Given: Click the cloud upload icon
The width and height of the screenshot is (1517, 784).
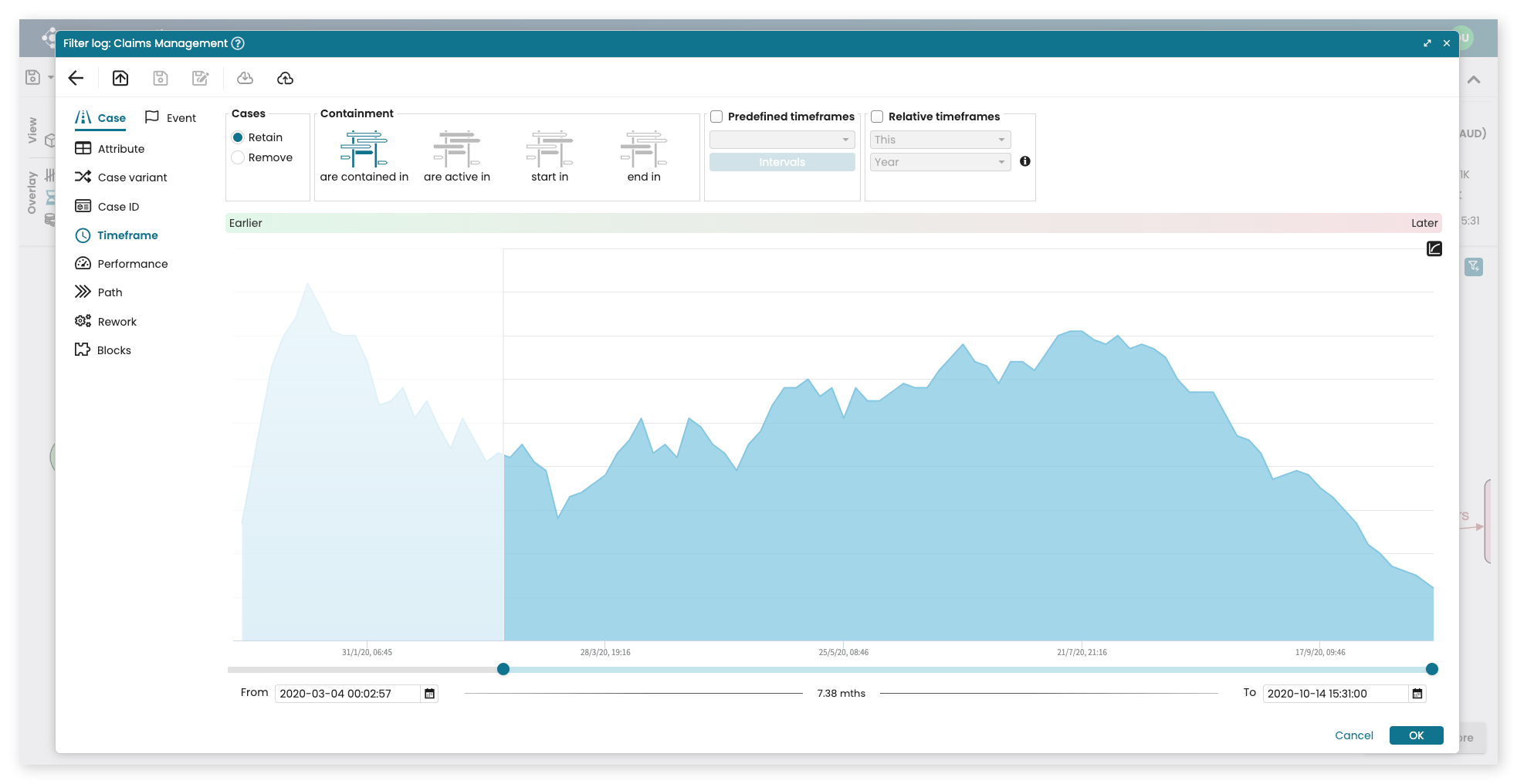Looking at the screenshot, I should 285,78.
